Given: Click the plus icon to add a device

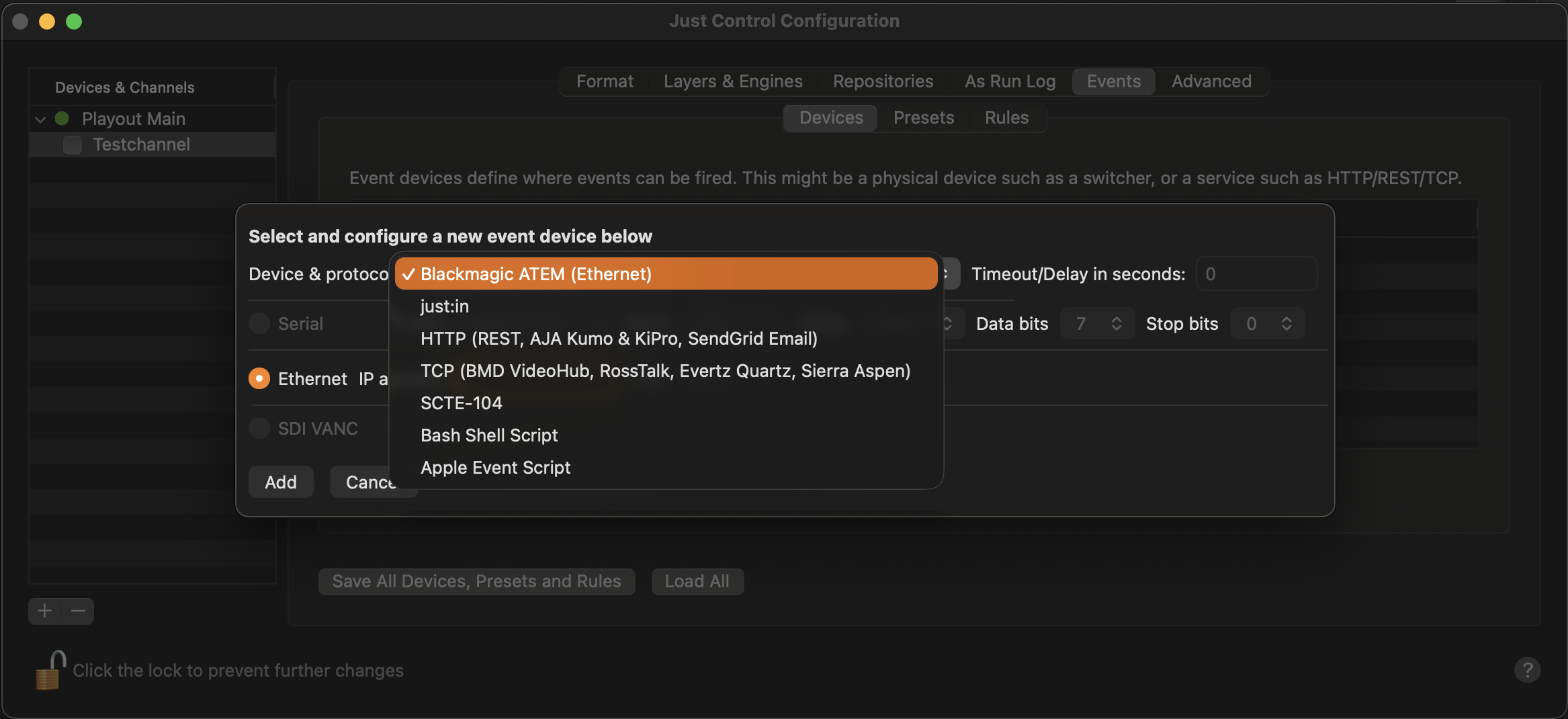Looking at the screenshot, I should tap(45, 611).
